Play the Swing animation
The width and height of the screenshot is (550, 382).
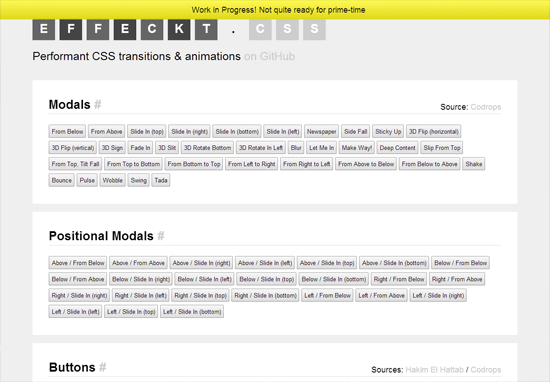139,180
